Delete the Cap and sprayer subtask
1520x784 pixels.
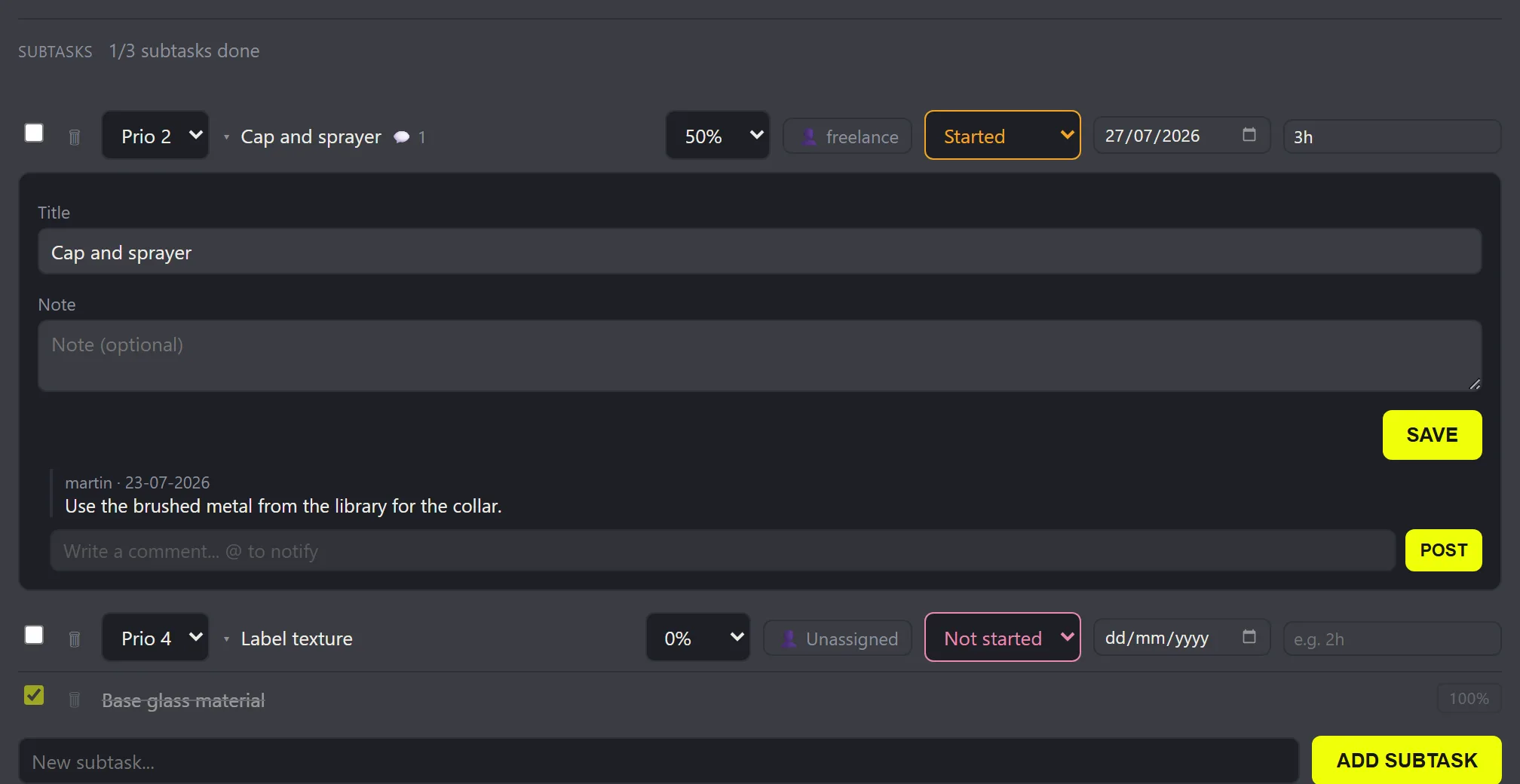point(75,137)
